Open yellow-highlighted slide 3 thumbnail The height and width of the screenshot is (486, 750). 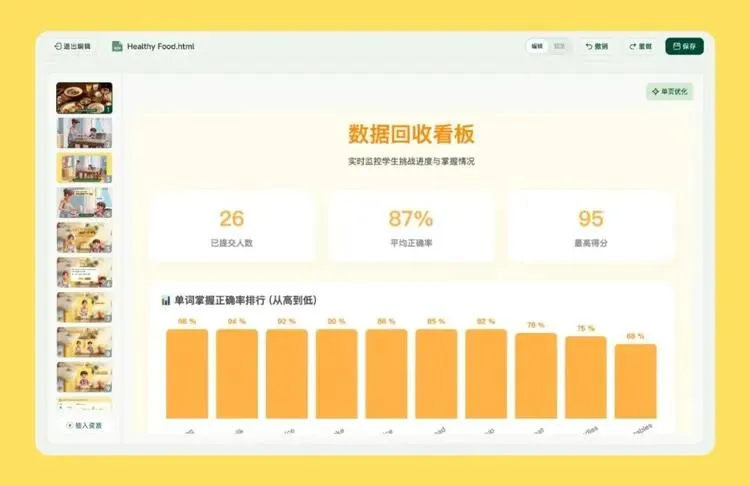point(84,168)
